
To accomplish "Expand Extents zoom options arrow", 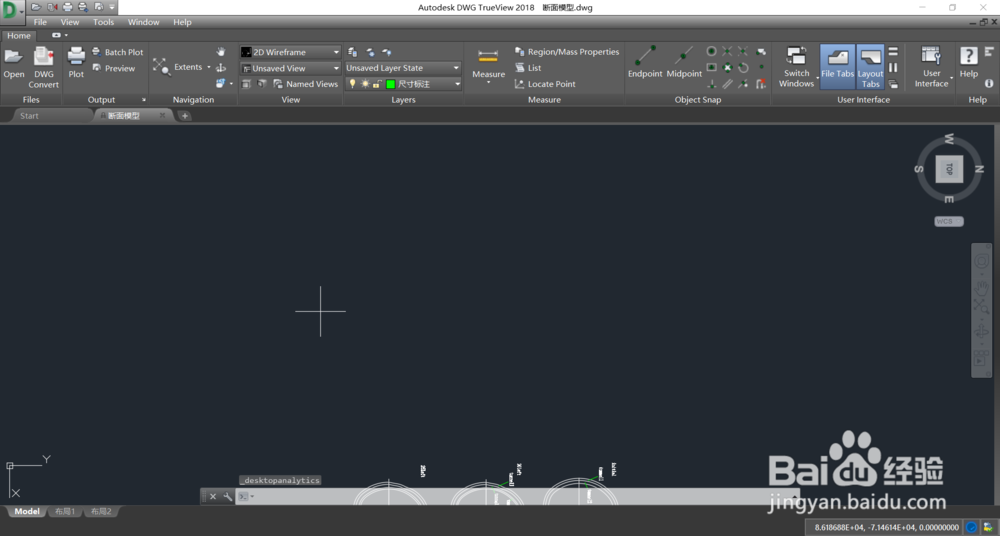I will click(209, 67).
